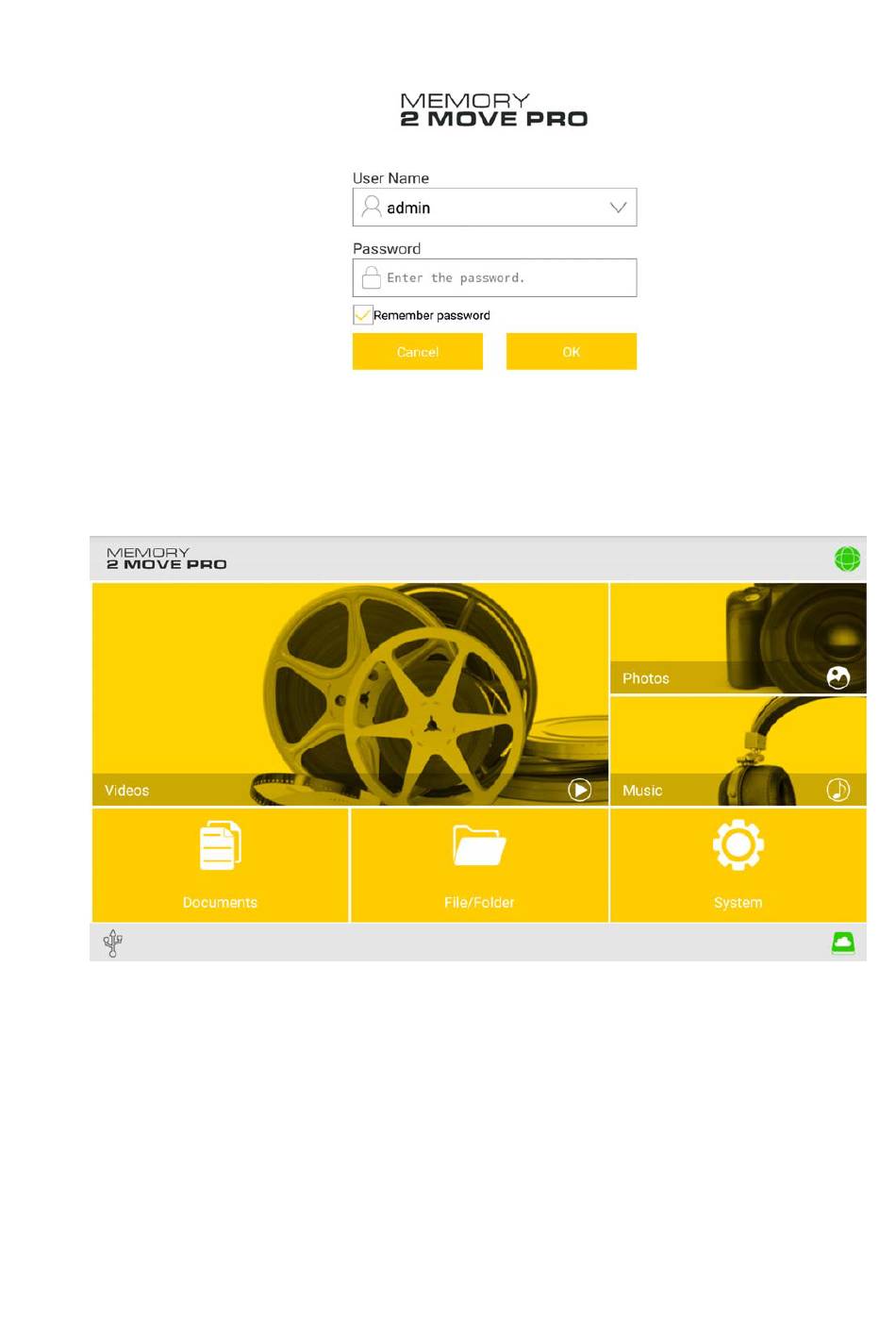Click the user silhouette icon
The image size is (896, 1318).
(372, 207)
